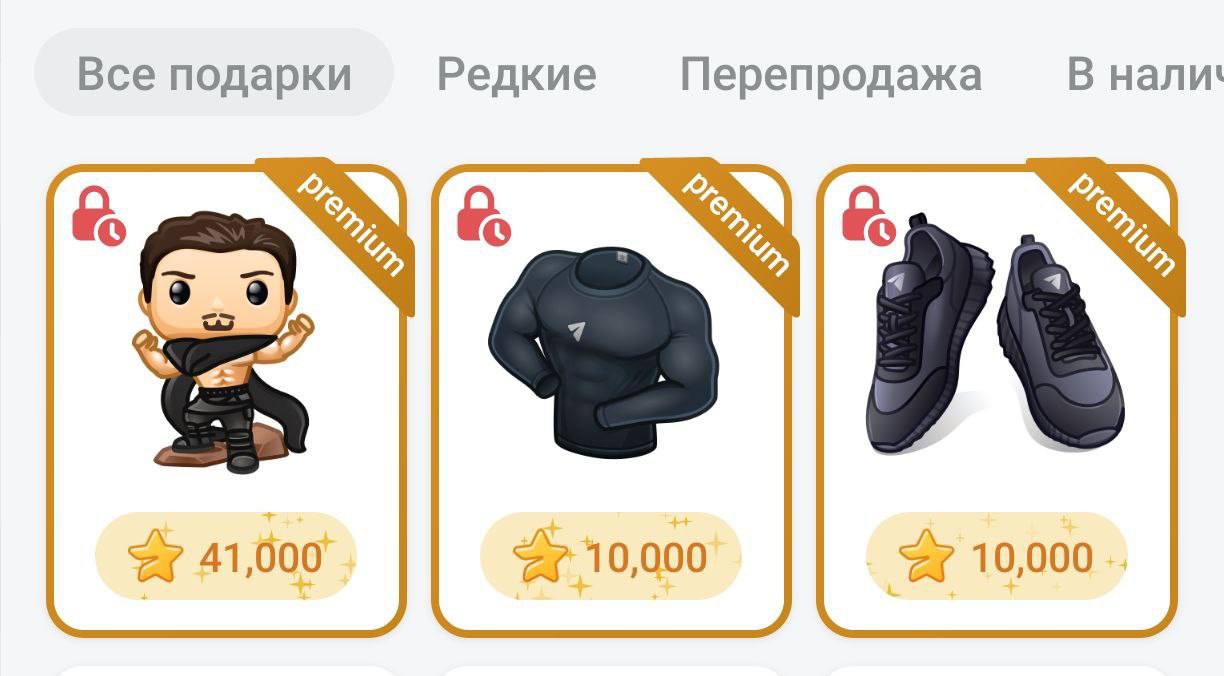Image resolution: width=1224 pixels, height=676 pixels.
Task: Tap the star icon on shirt price
Action: tap(540, 557)
